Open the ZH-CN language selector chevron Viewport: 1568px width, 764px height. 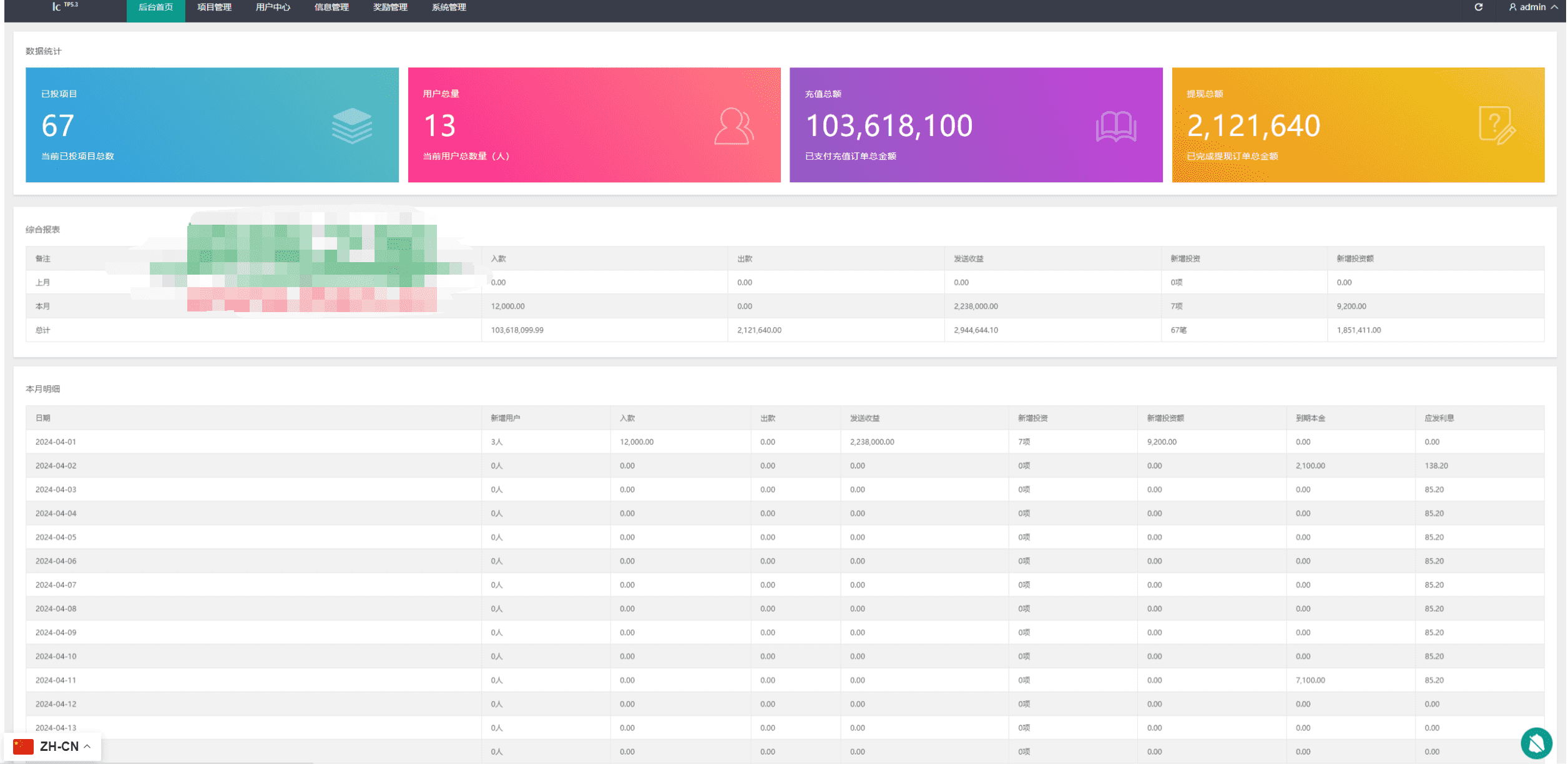coord(87,747)
